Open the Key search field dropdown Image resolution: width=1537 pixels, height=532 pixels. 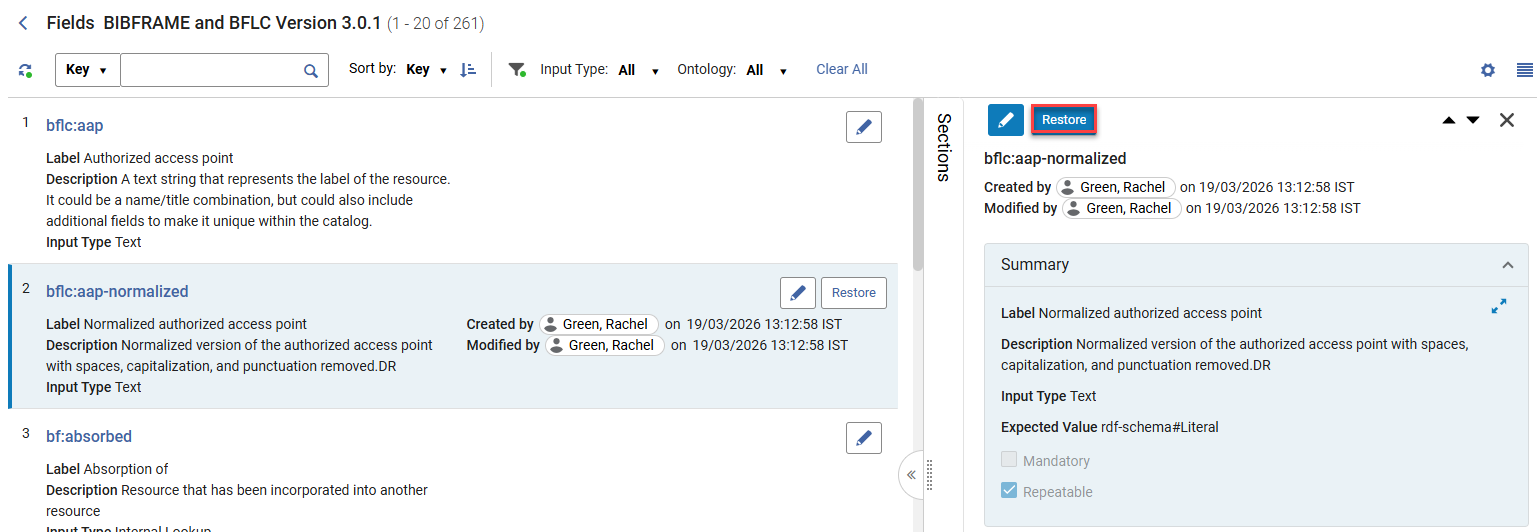[x=87, y=70]
